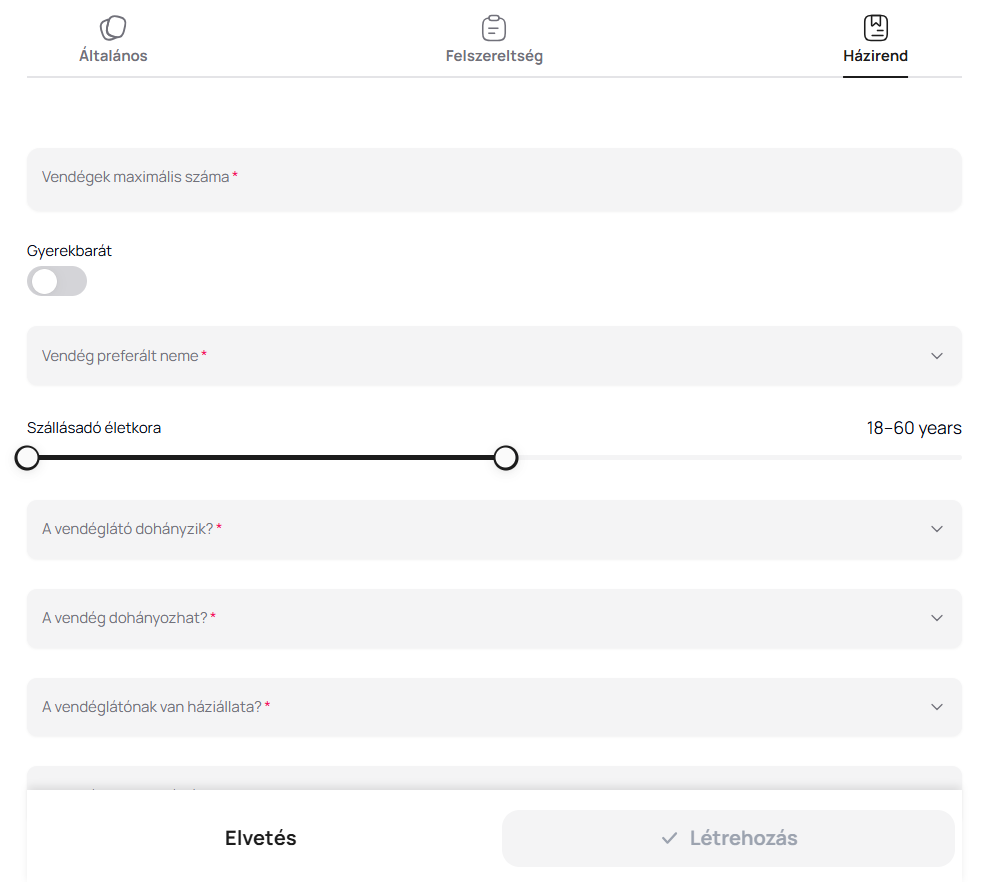This screenshot has width=997, height=882.
Task: Open the Vendég preferált neme dropdown
Action: [494, 356]
